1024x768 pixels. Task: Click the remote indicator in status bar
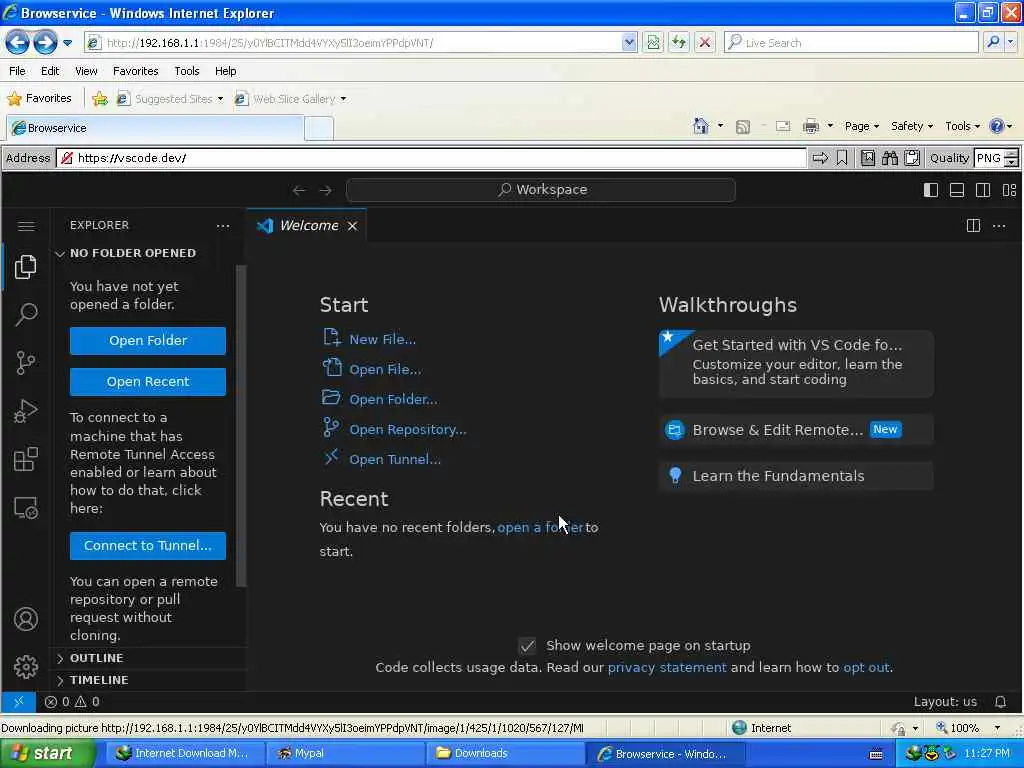[x=18, y=702]
